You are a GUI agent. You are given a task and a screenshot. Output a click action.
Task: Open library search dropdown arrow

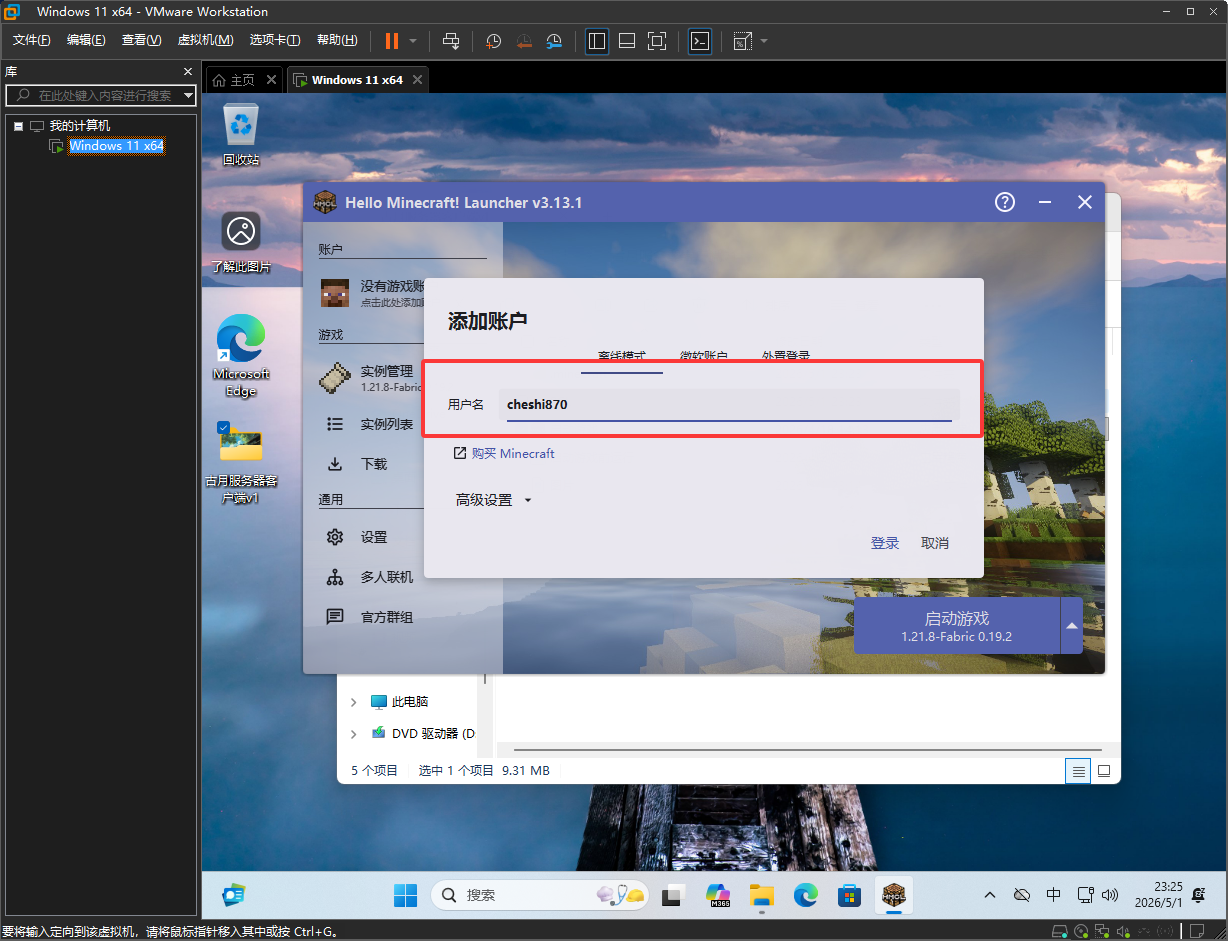[x=189, y=96]
